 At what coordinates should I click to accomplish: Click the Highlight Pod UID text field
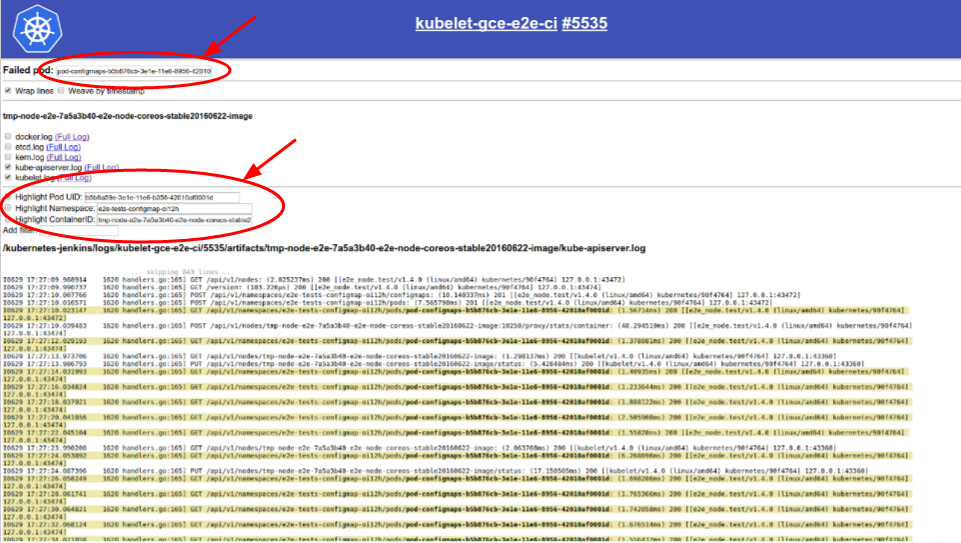(x=162, y=197)
